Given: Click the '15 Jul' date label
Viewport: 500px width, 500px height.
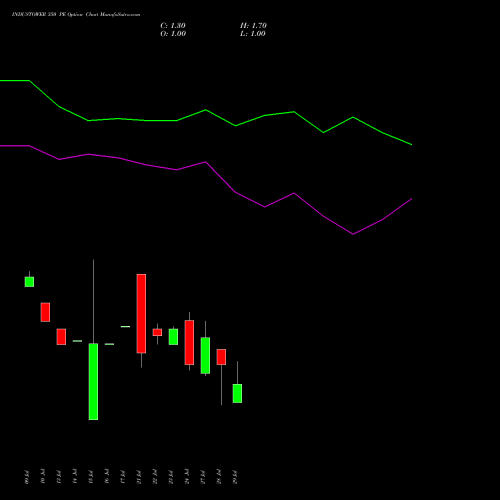Looking at the screenshot, I should (91, 477).
